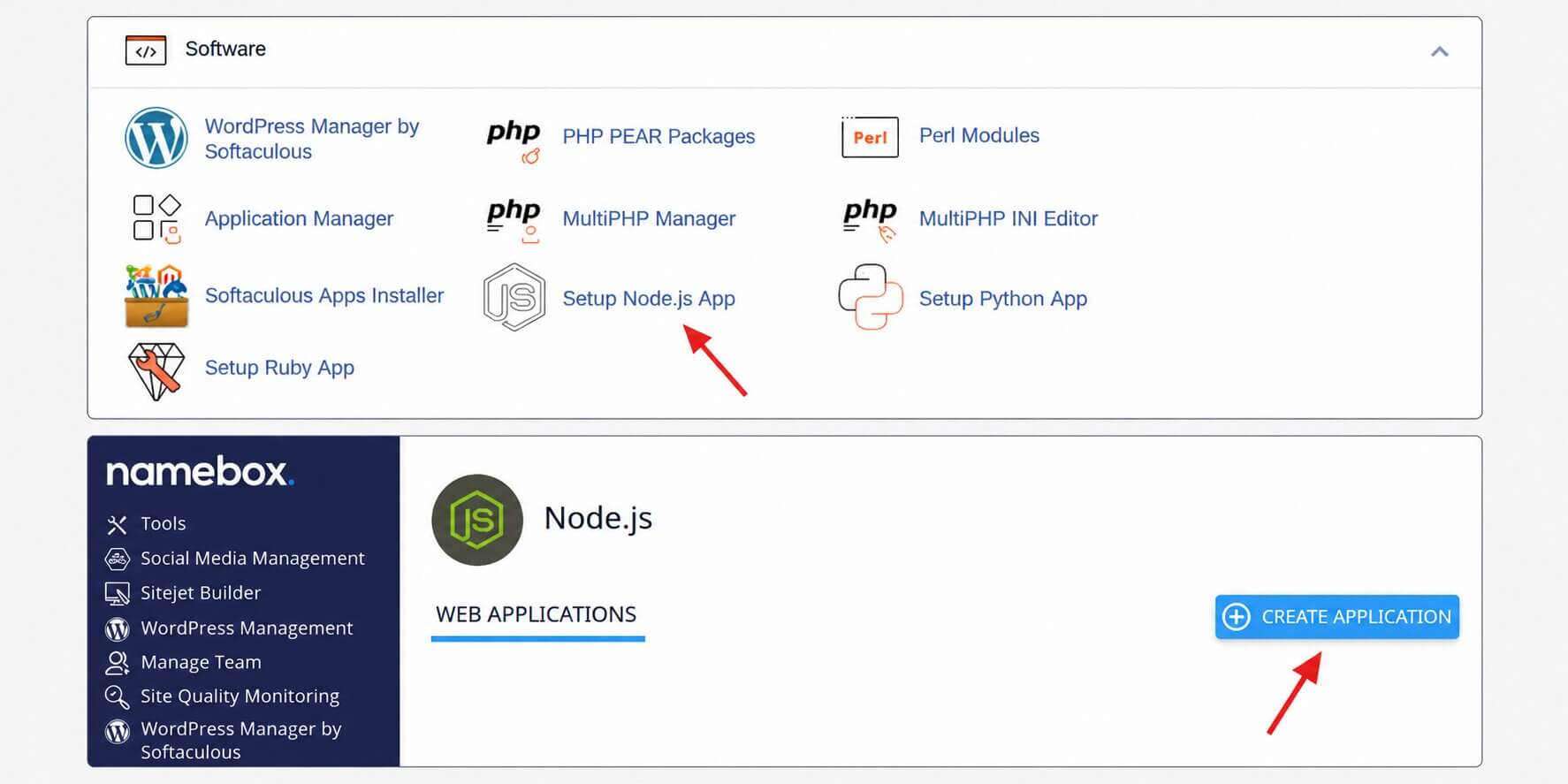This screenshot has height=784, width=1568.
Task: Click the Setup Ruby App gem icon
Action: point(156,371)
